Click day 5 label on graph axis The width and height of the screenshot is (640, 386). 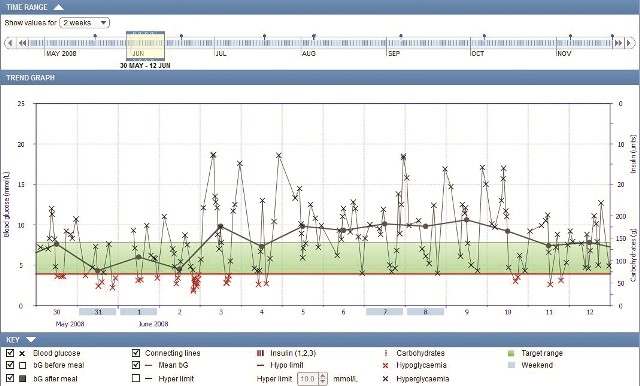tap(303, 312)
